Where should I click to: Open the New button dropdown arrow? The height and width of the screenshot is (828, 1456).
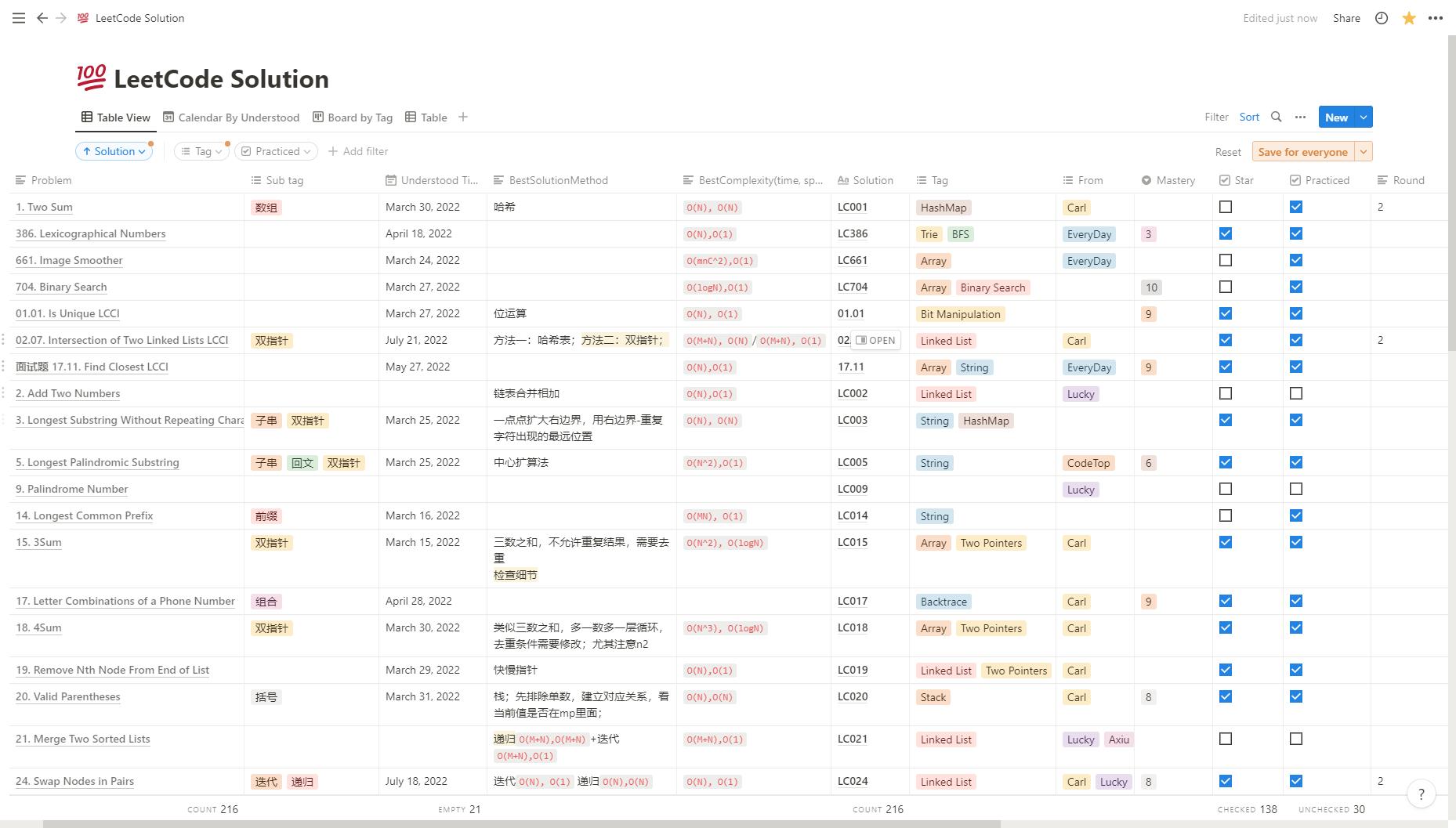pyautogui.click(x=1364, y=116)
